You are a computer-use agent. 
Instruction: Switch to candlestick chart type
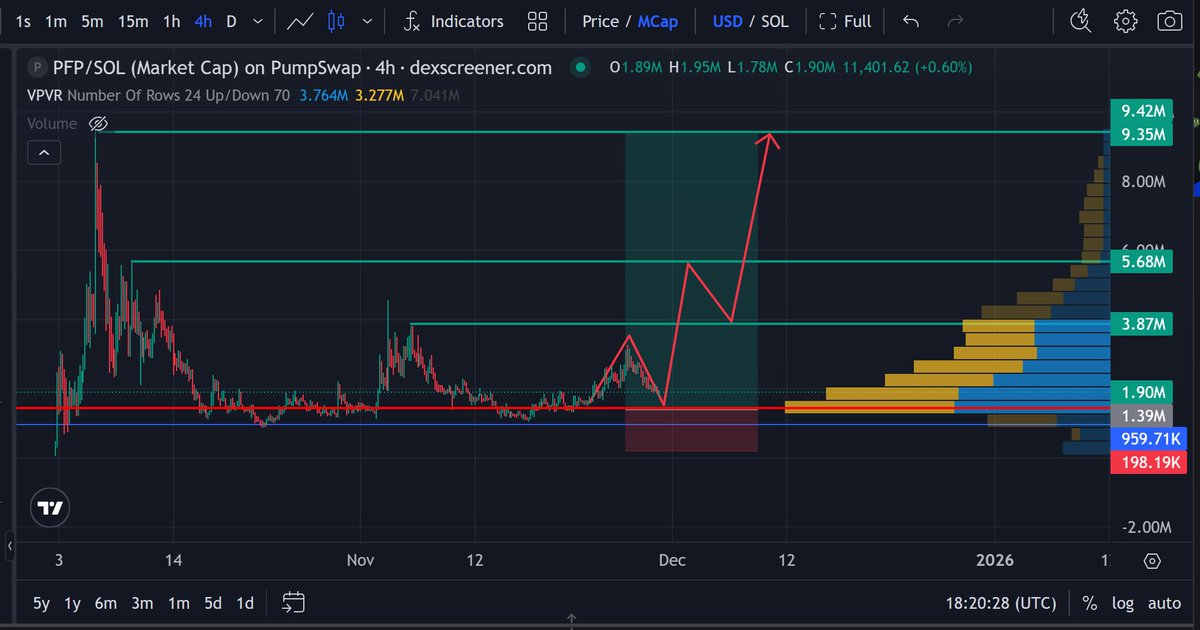tap(336, 21)
